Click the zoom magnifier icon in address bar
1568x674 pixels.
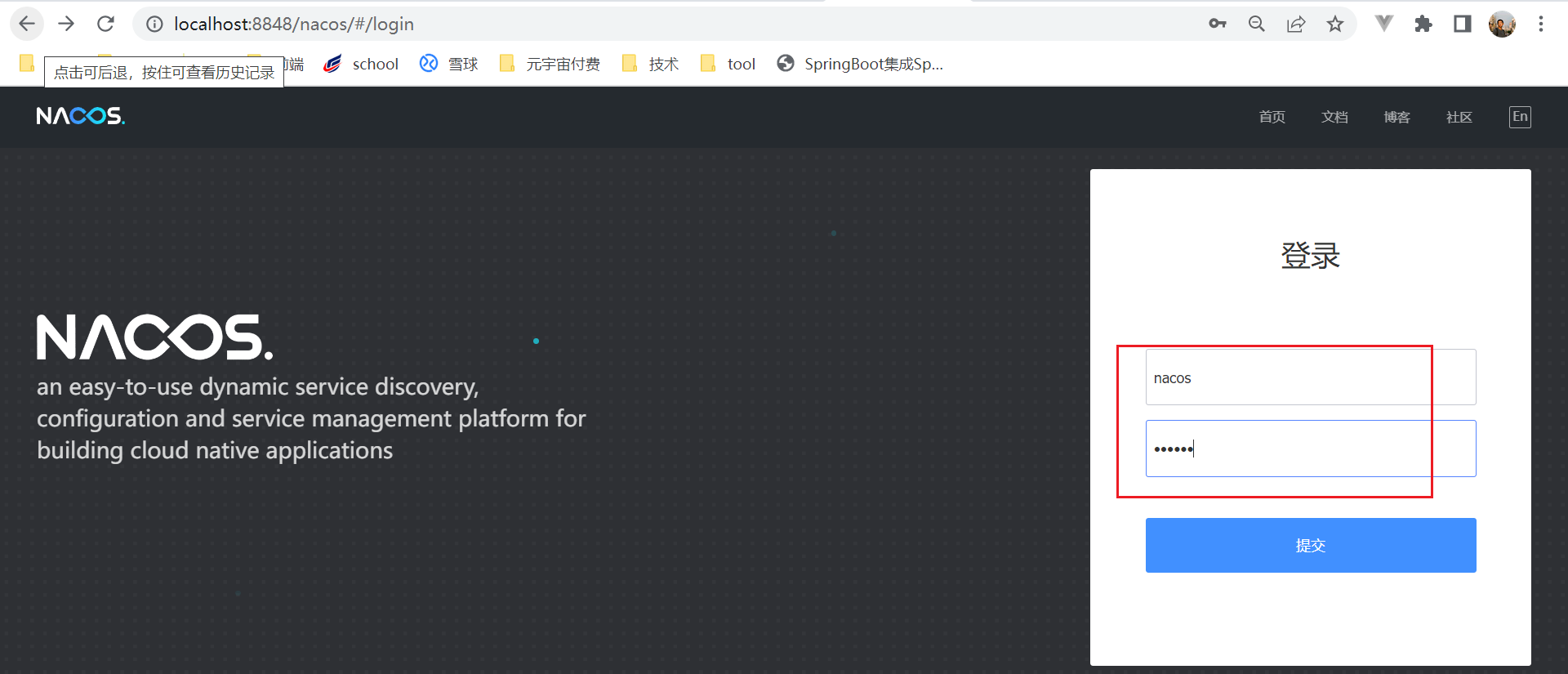(1256, 24)
